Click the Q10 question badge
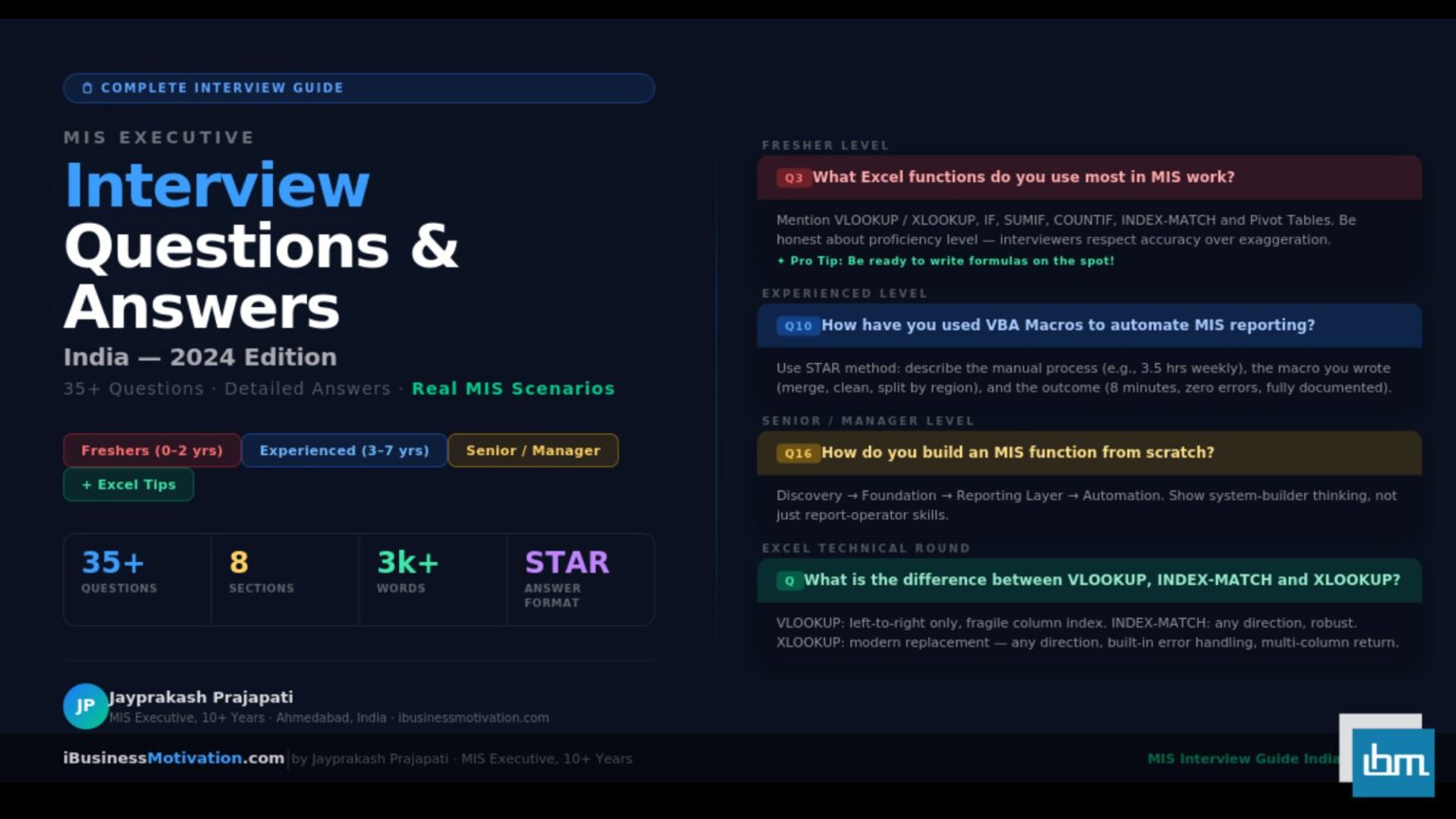Viewport: 1456px width, 819px height. [x=797, y=326]
